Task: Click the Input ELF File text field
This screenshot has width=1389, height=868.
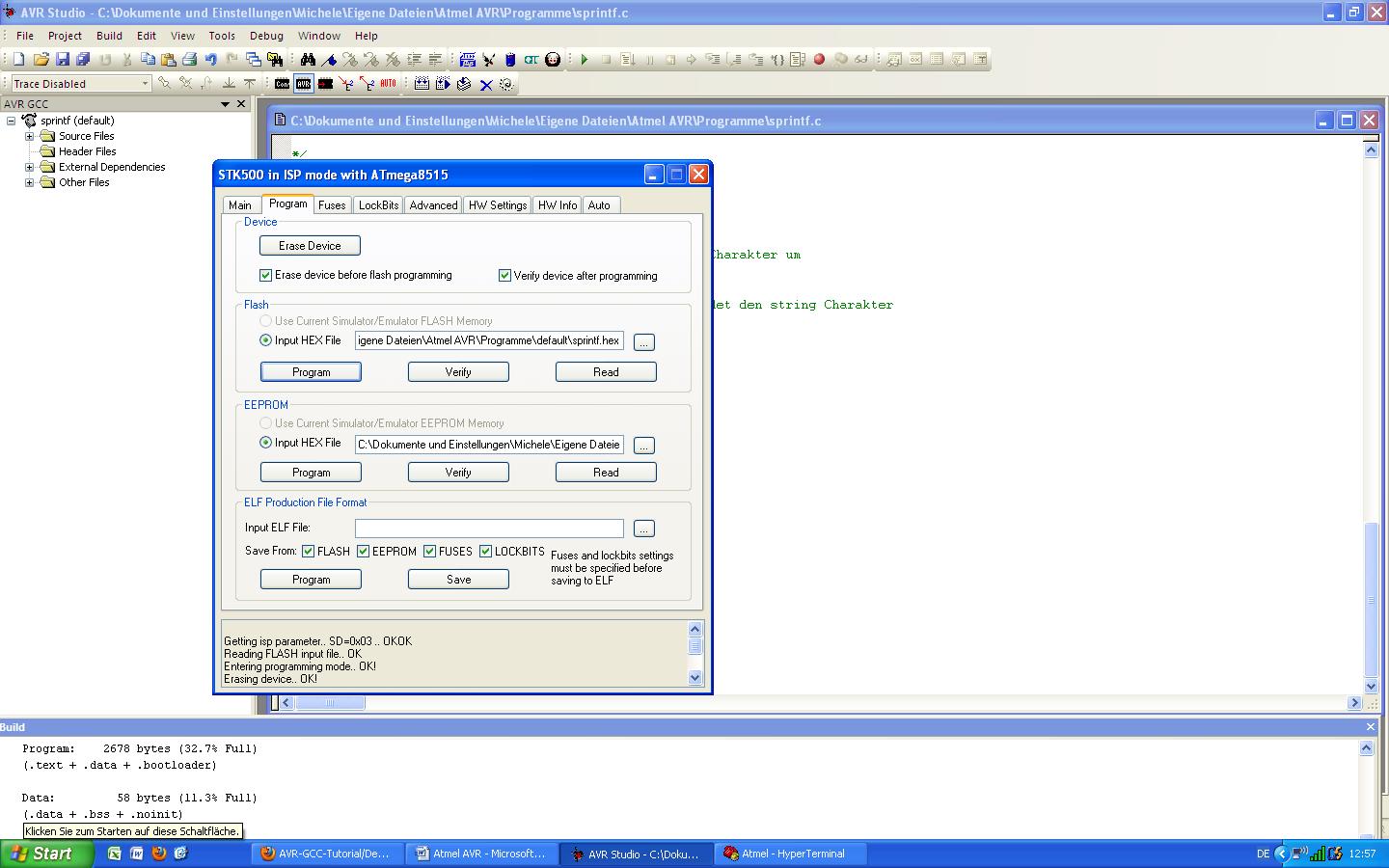Action: [x=489, y=529]
